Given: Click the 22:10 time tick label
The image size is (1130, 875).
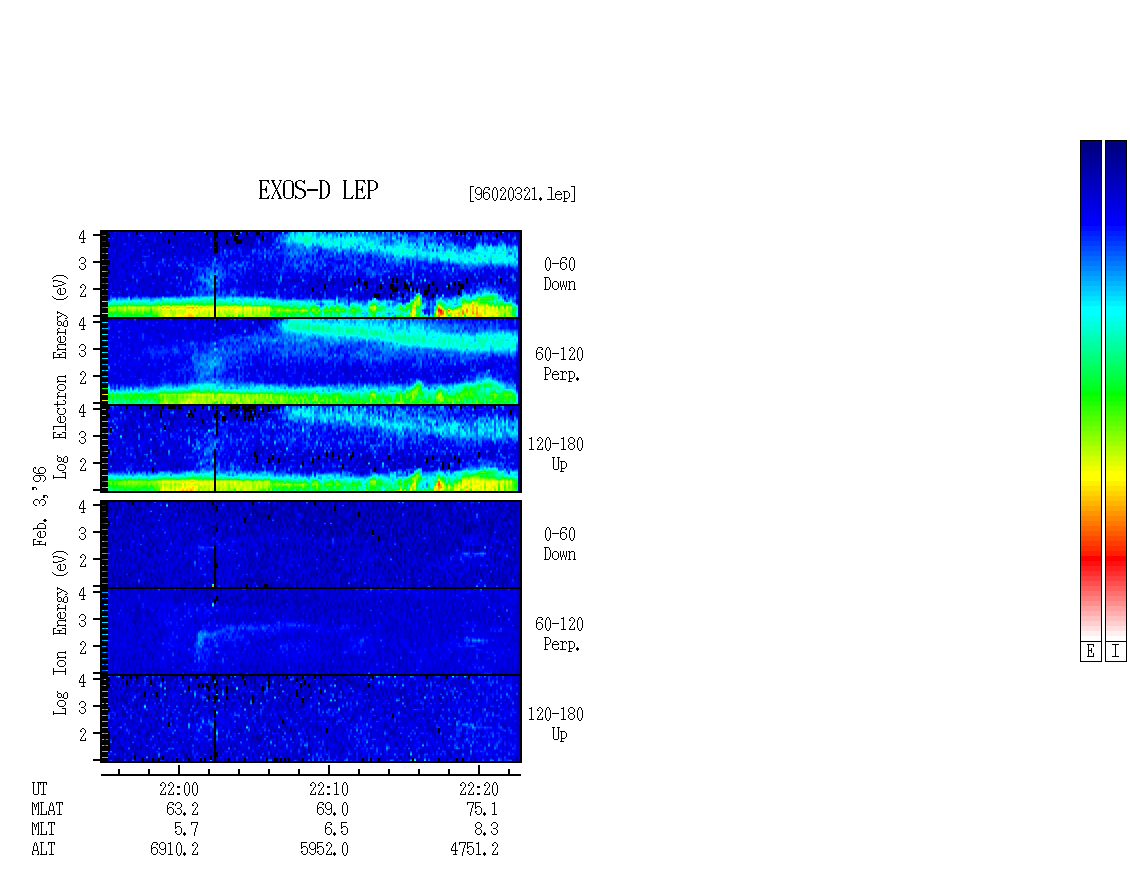Looking at the screenshot, I should pos(329,789).
